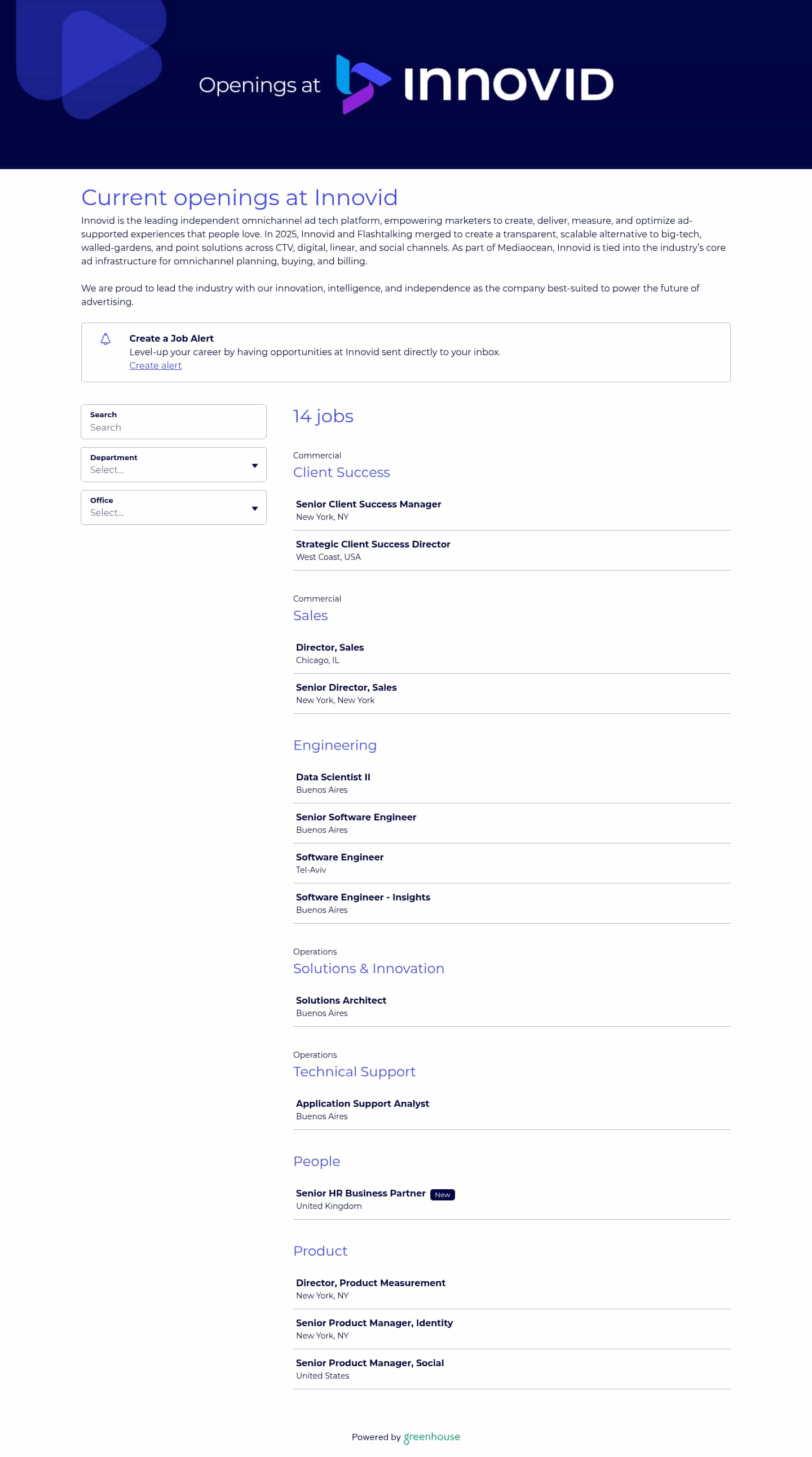
Task: Click the Innovid logo in the header
Action: point(474,84)
